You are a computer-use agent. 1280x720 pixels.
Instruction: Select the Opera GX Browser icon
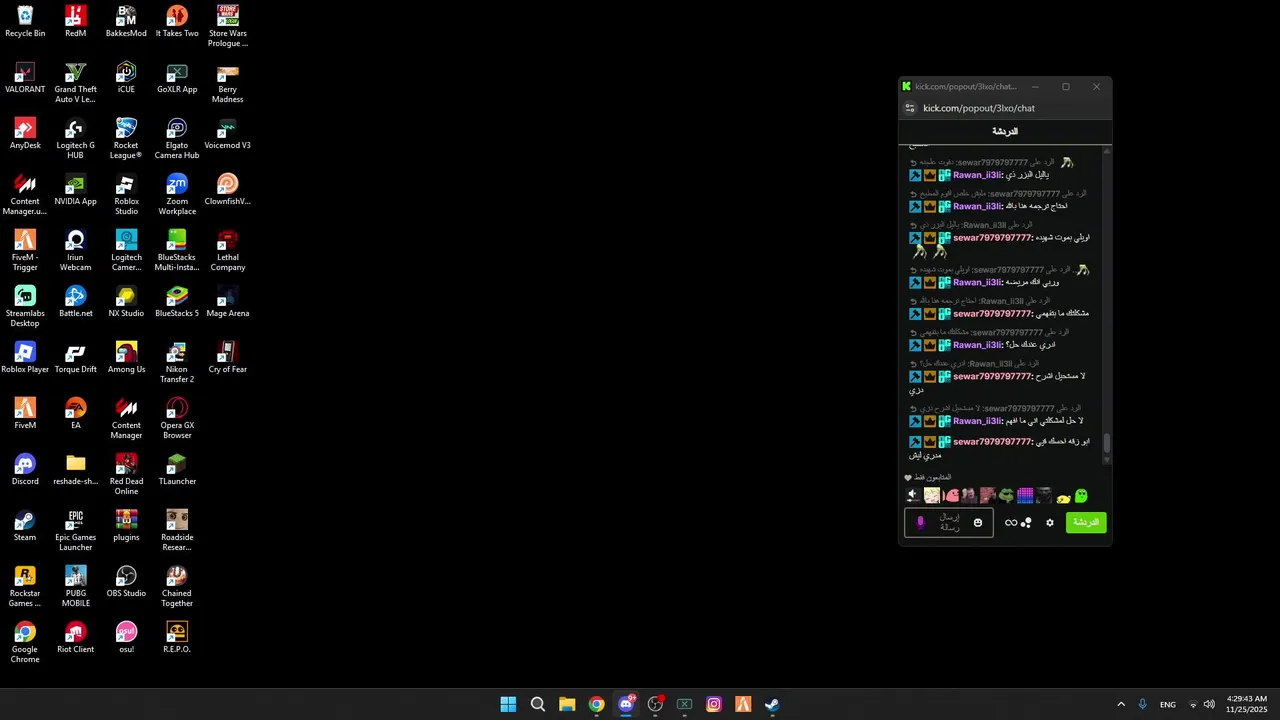coord(177,419)
